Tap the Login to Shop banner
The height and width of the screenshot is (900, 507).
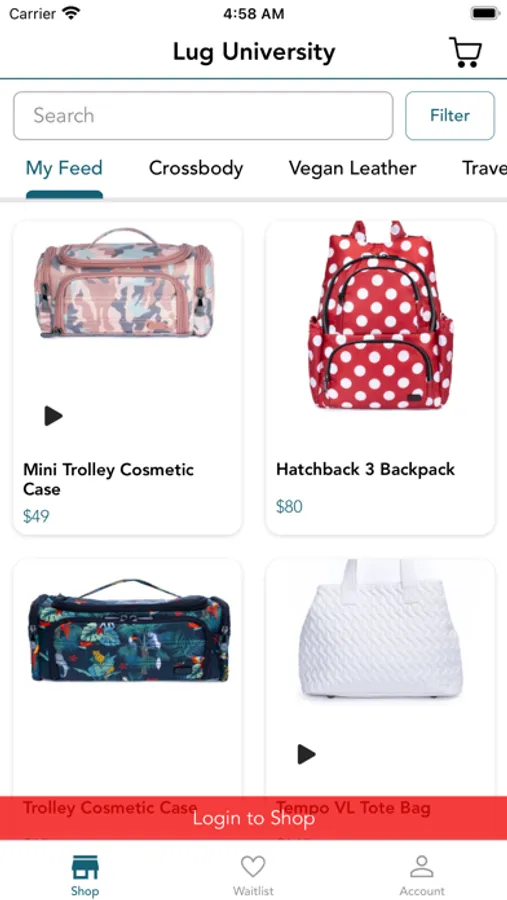click(x=253, y=818)
